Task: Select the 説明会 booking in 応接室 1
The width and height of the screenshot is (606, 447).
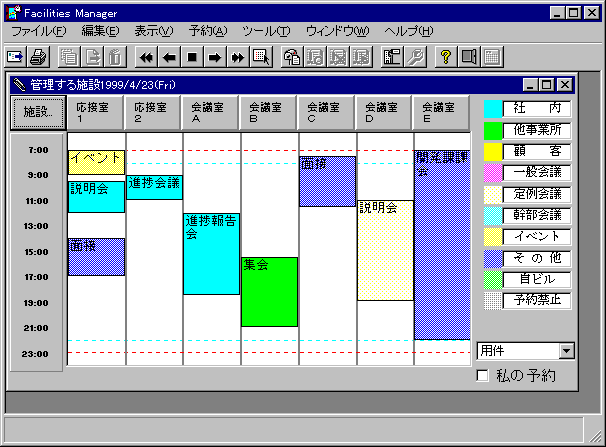Action: point(96,197)
